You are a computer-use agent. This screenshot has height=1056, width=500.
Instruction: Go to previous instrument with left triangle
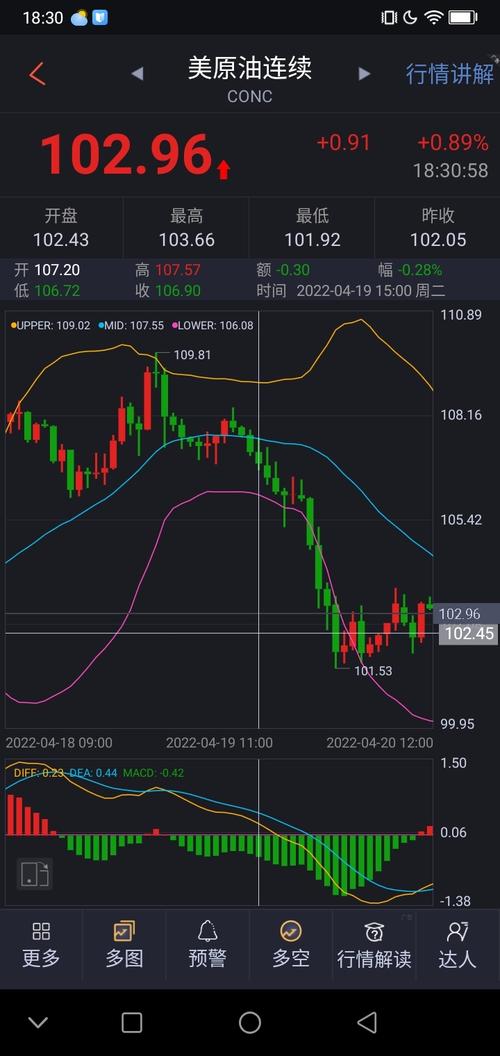137,73
